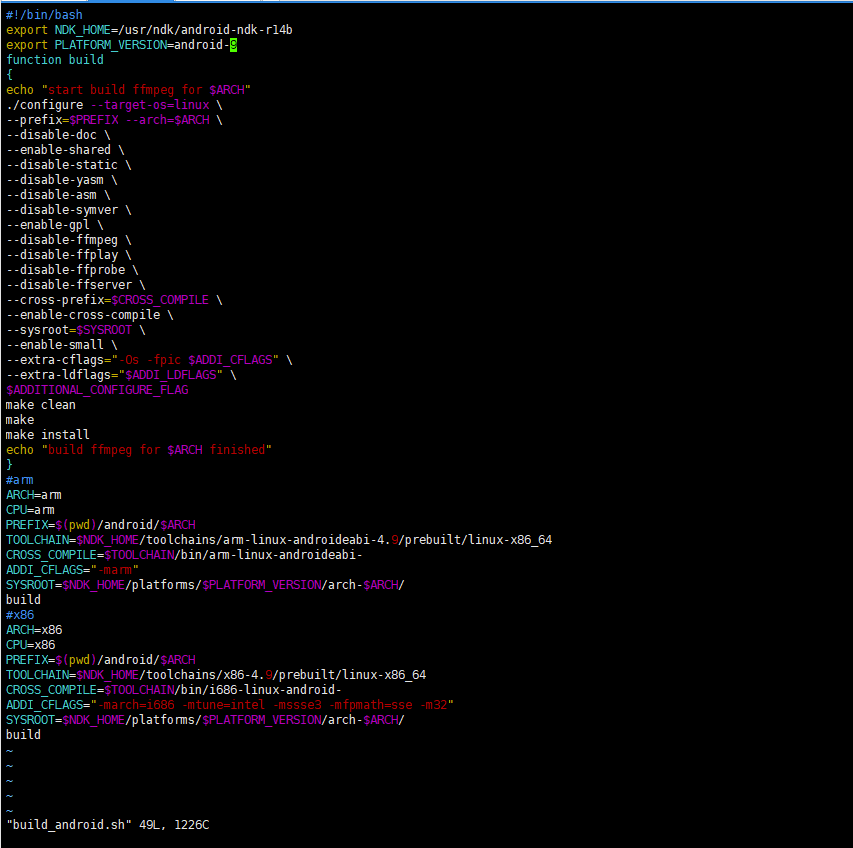The width and height of the screenshot is (853, 848).
Task: Click the 'make clean' line
Action: click(x=40, y=405)
